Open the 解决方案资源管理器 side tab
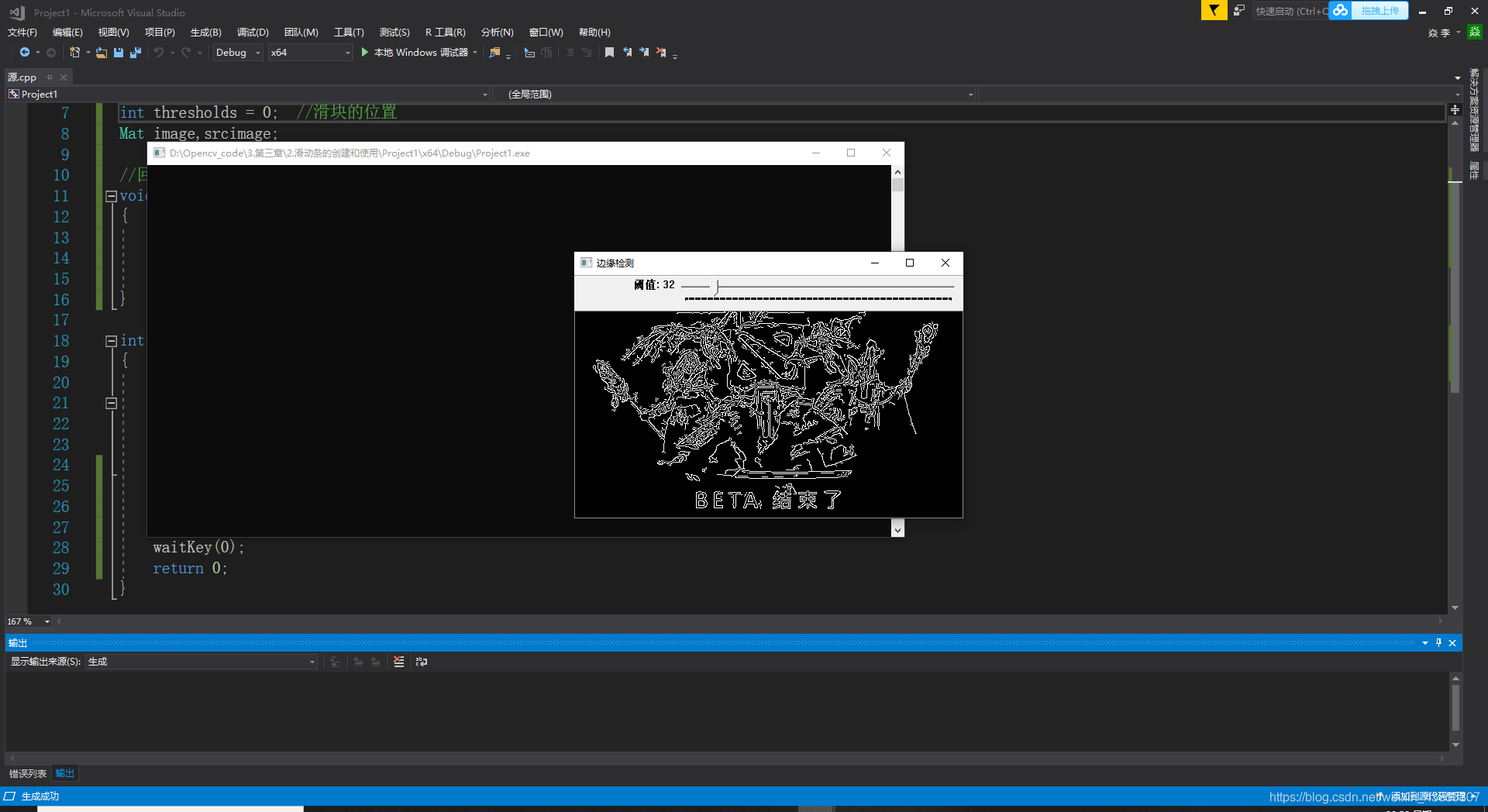This screenshot has height=812, width=1488. pos(1474,110)
